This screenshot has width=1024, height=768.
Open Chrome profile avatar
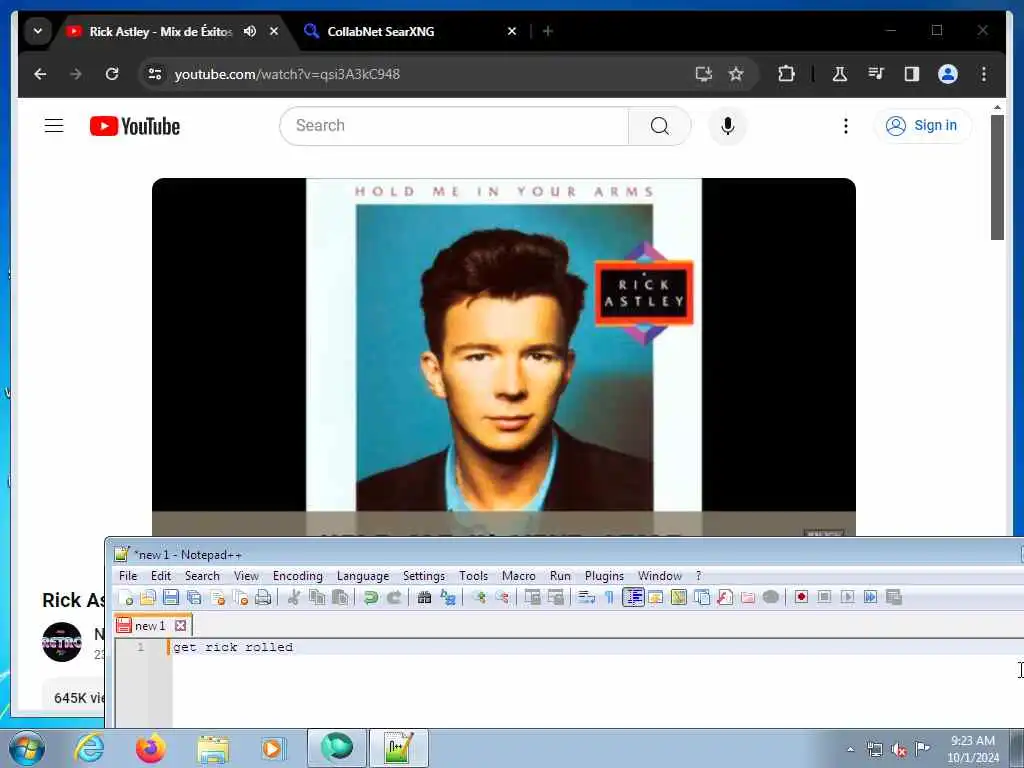[x=948, y=74]
